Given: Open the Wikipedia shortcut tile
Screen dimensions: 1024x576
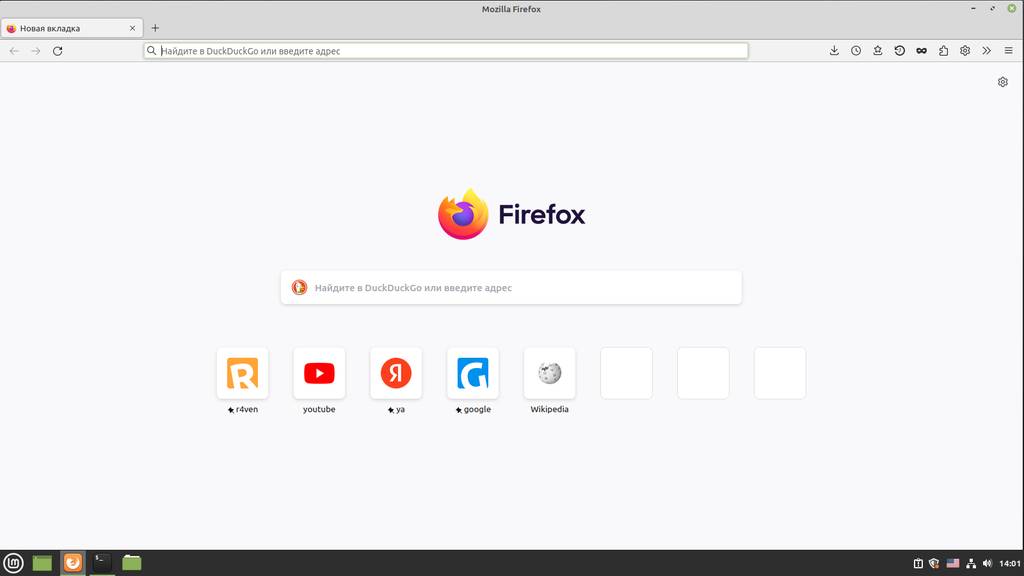Looking at the screenshot, I should pos(549,374).
